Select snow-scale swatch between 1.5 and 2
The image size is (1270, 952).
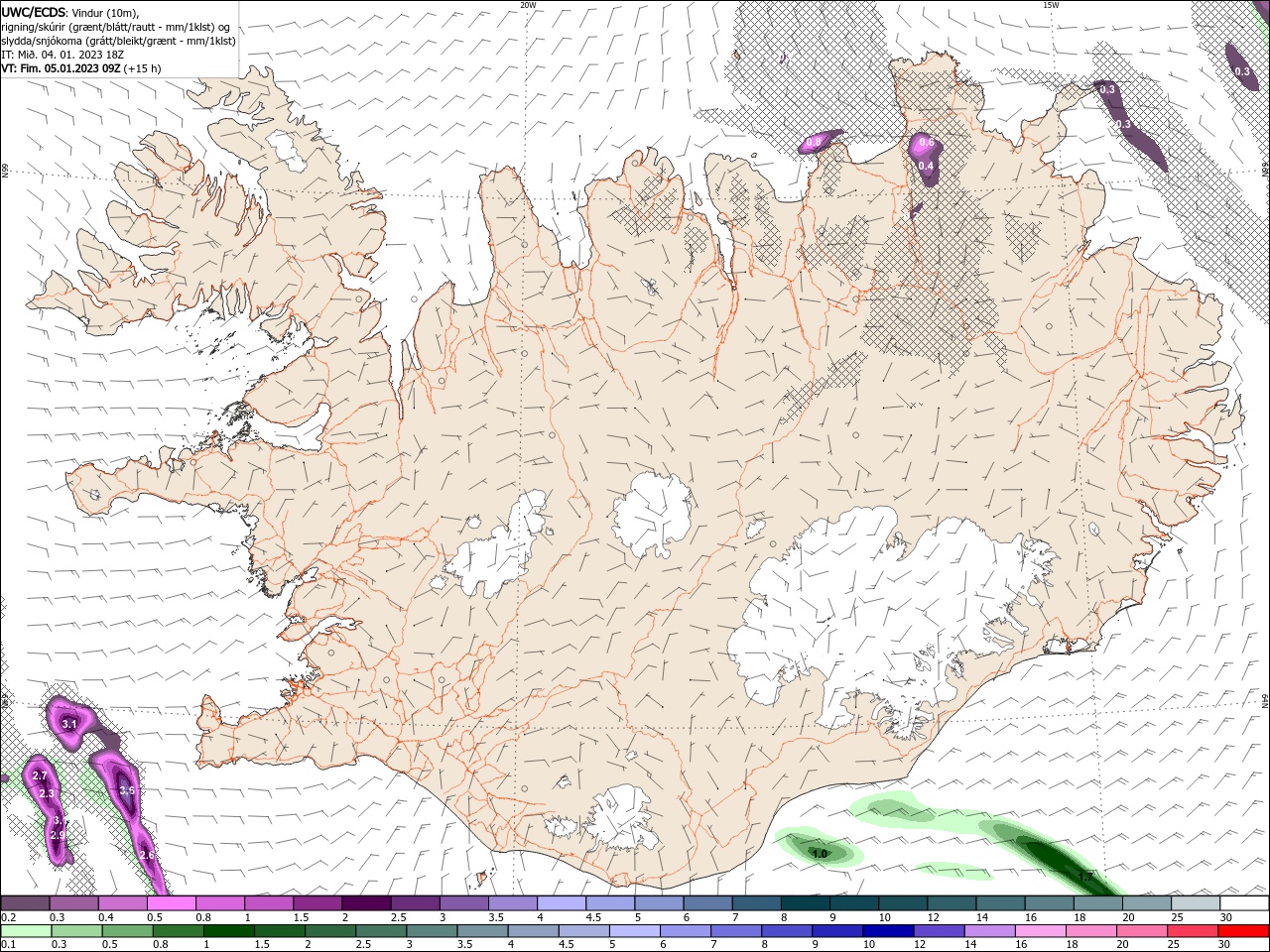click(317, 903)
